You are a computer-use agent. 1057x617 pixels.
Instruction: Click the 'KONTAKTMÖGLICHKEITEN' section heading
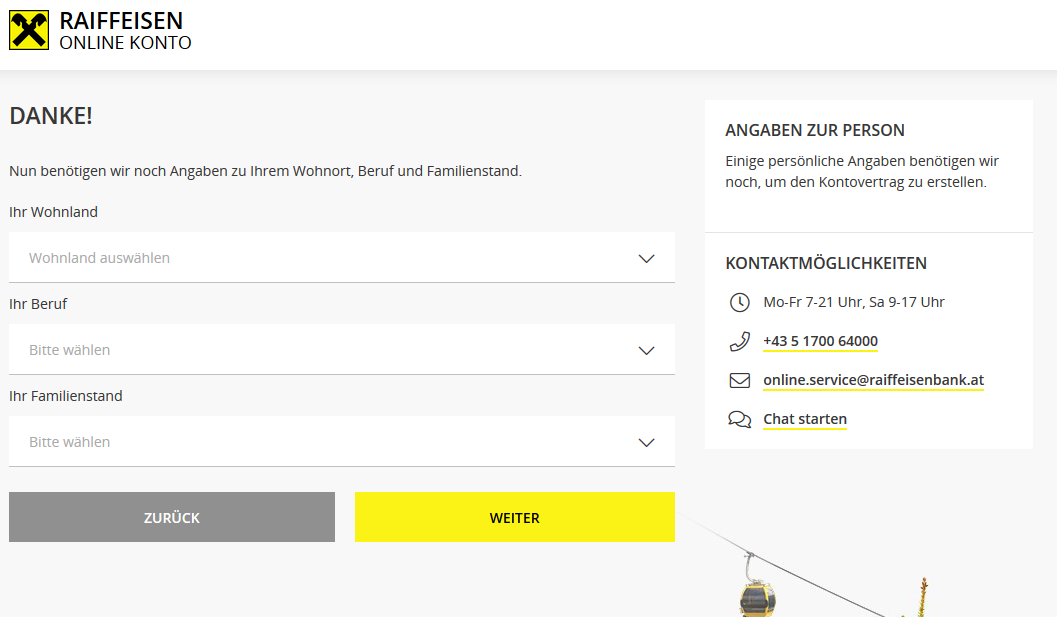coord(825,263)
